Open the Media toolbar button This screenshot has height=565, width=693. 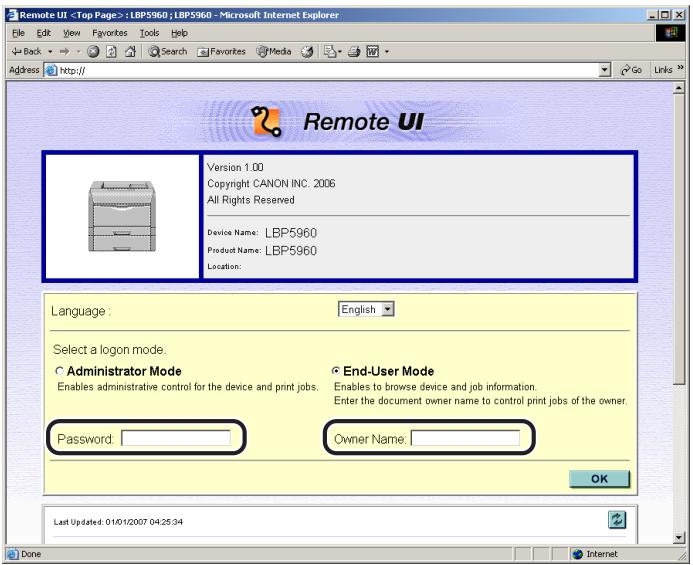(x=274, y=52)
